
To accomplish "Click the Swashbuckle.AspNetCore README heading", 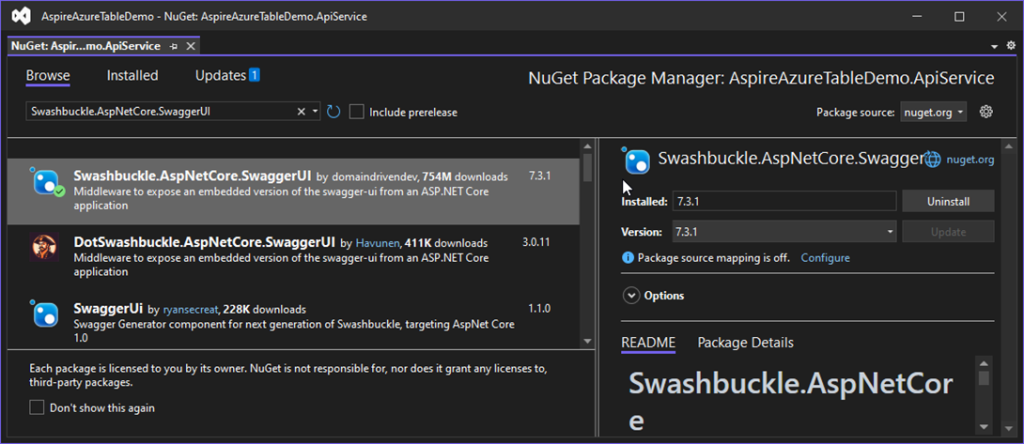I will pyautogui.click(x=791, y=402).
